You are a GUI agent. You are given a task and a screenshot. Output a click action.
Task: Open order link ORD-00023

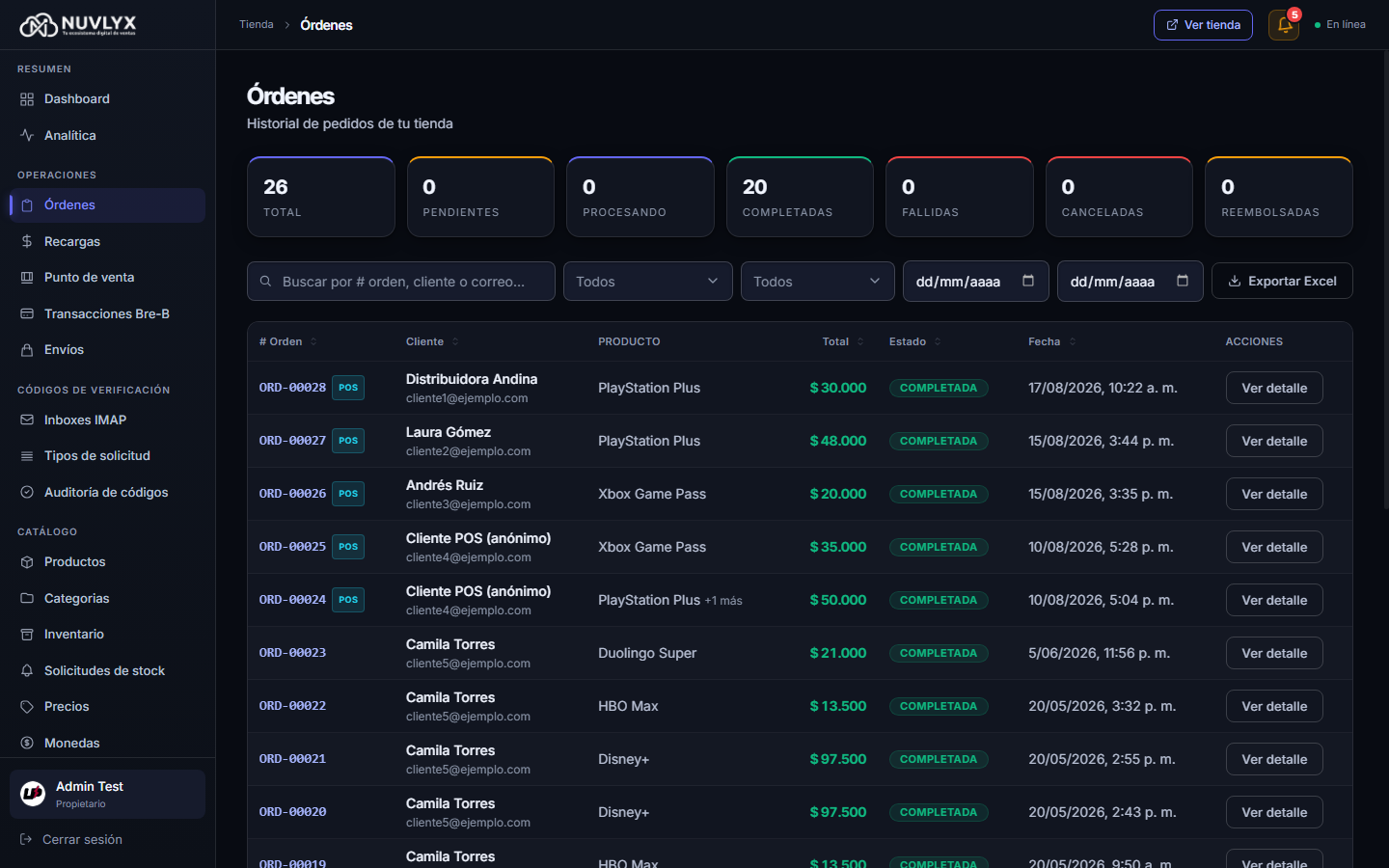click(x=292, y=653)
